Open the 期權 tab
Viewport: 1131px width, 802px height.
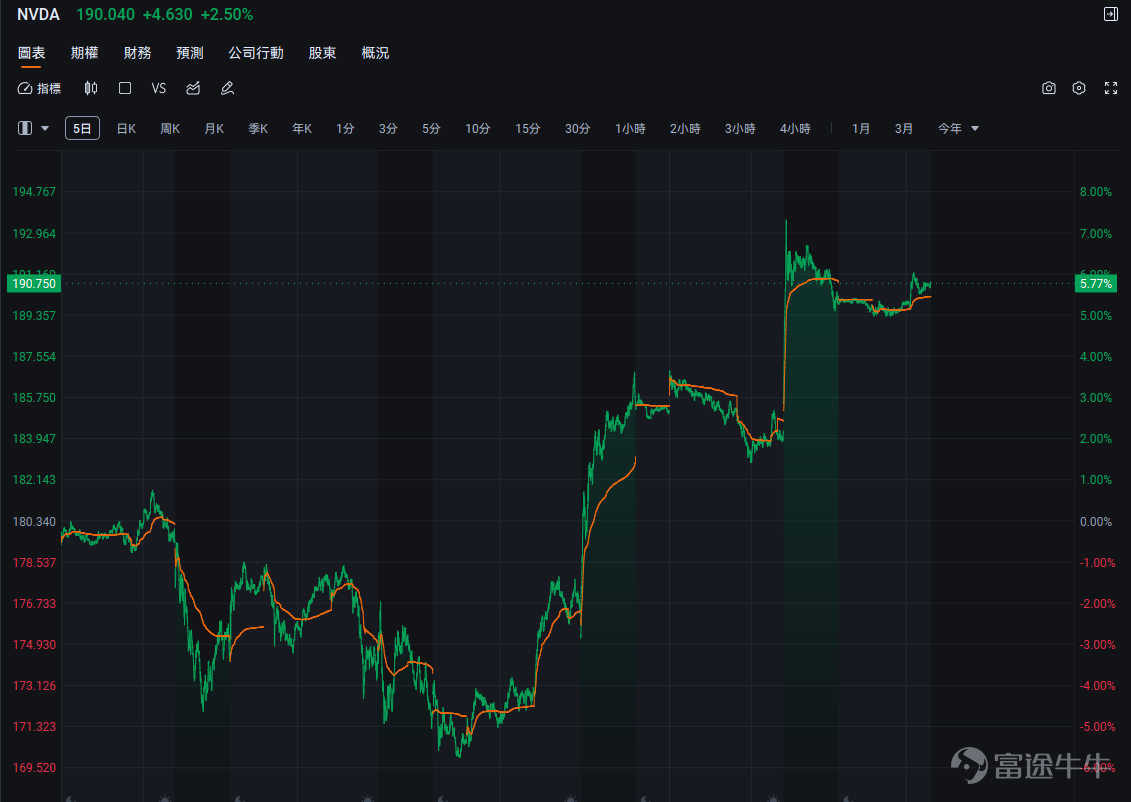[x=84, y=53]
